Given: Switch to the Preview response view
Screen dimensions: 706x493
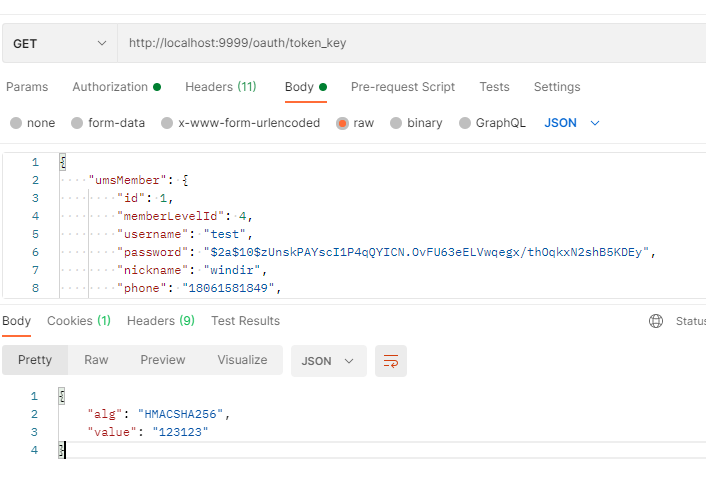Looking at the screenshot, I should [x=163, y=360].
